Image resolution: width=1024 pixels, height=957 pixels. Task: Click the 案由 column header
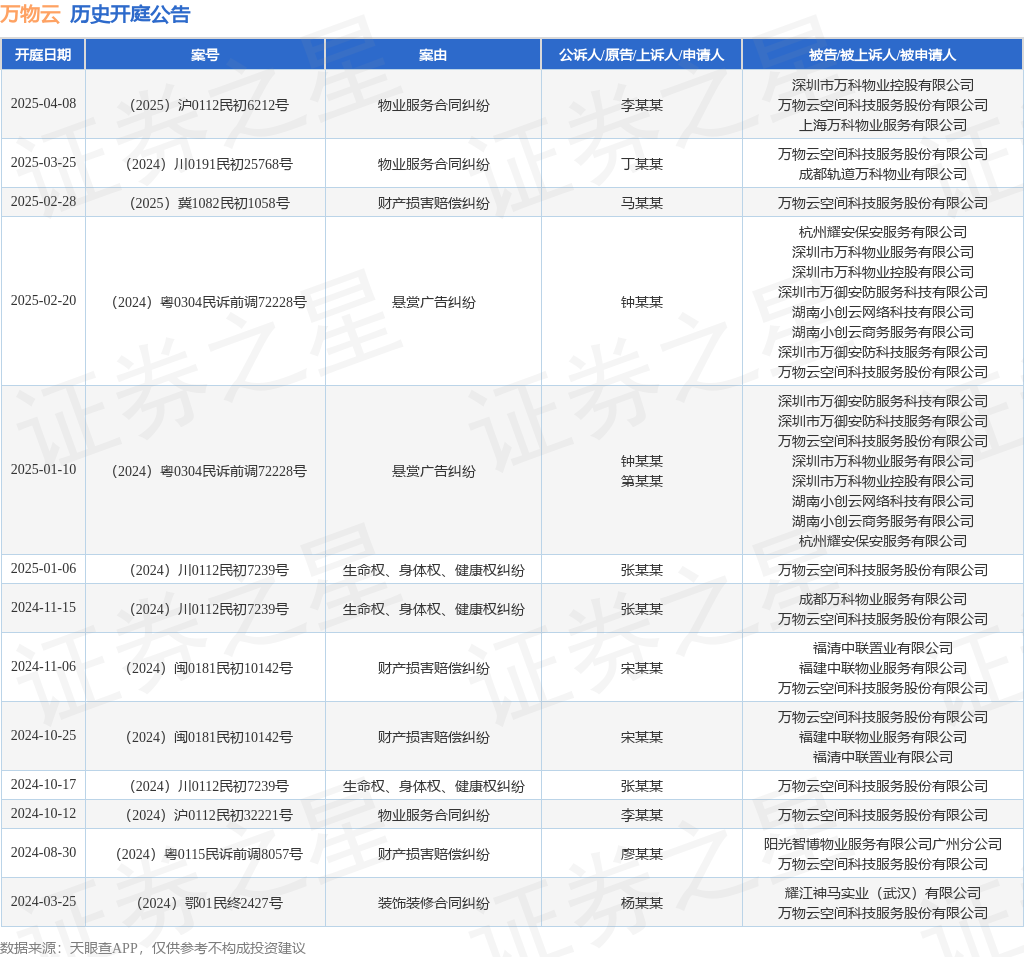click(x=433, y=55)
